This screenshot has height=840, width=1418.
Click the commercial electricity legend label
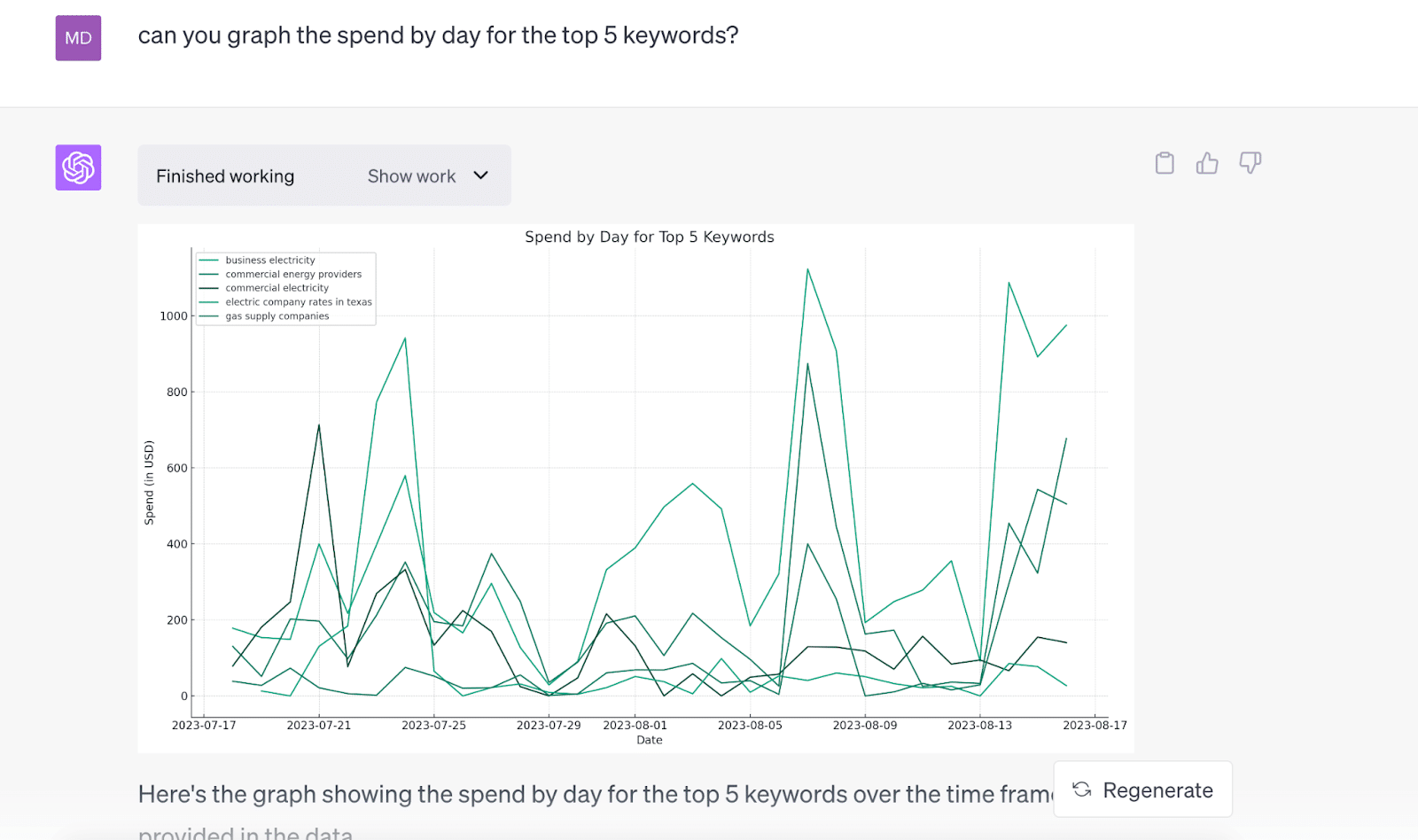coord(277,288)
